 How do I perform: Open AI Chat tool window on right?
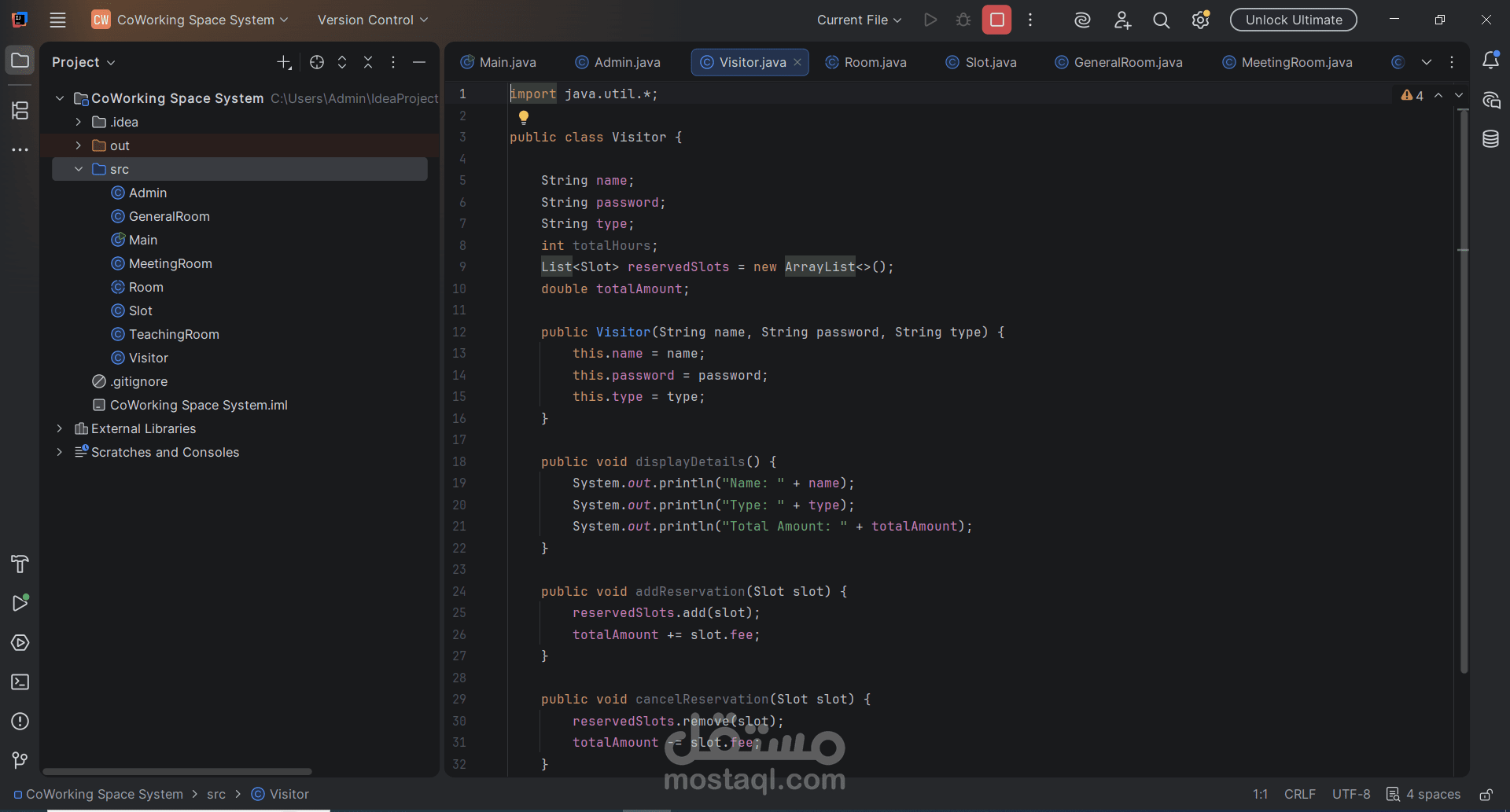(x=1490, y=100)
